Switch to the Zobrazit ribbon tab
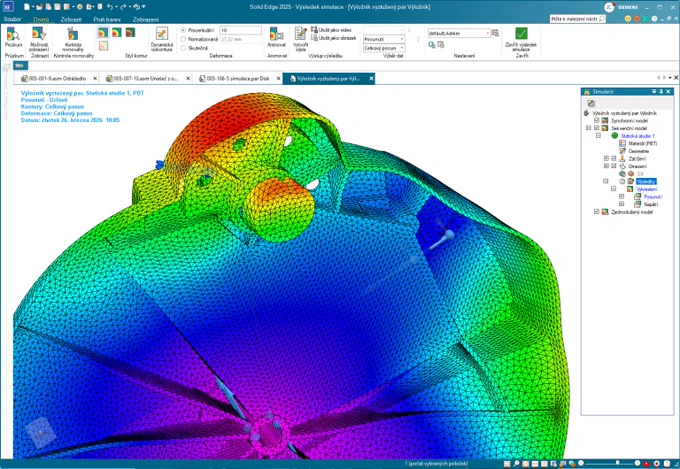 click(71, 19)
